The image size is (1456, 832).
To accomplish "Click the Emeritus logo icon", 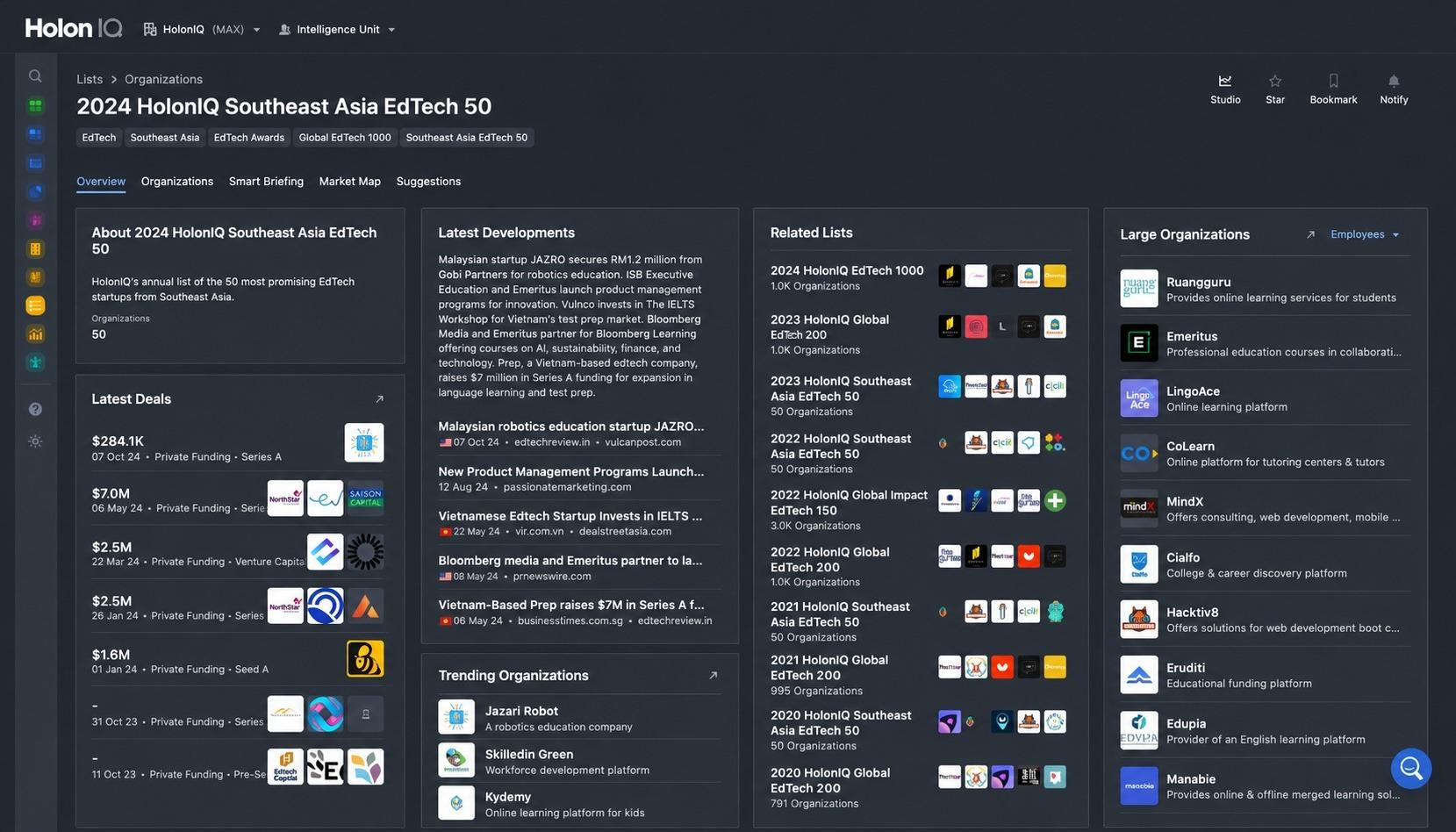I will [x=1139, y=343].
